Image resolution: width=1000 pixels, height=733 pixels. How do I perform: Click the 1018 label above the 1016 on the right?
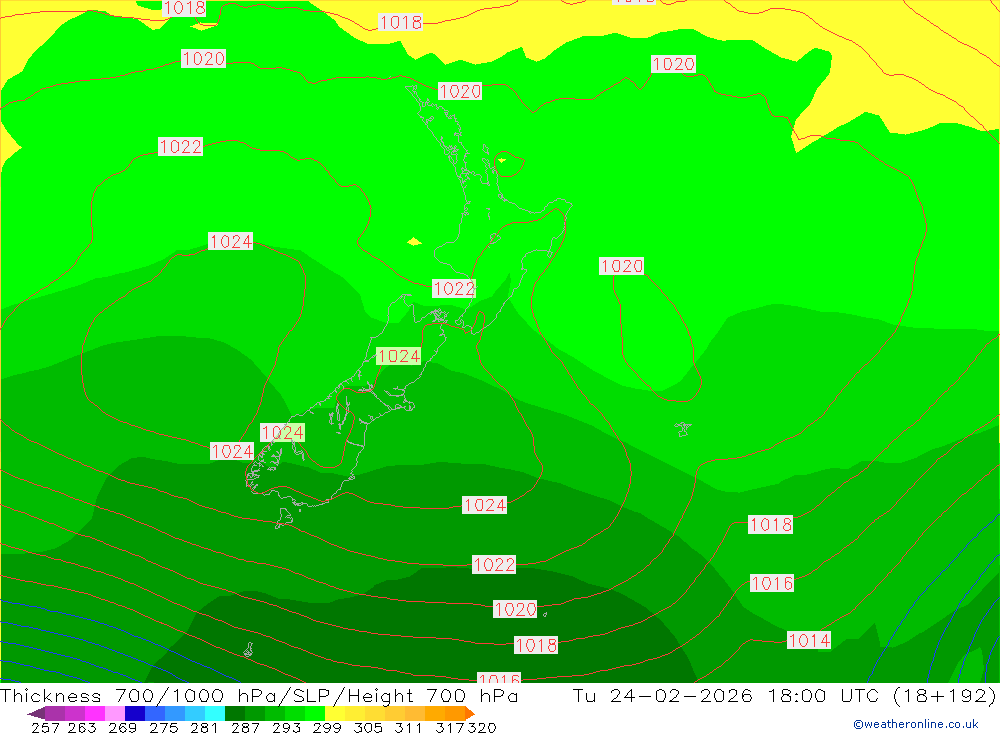(x=770, y=524)
